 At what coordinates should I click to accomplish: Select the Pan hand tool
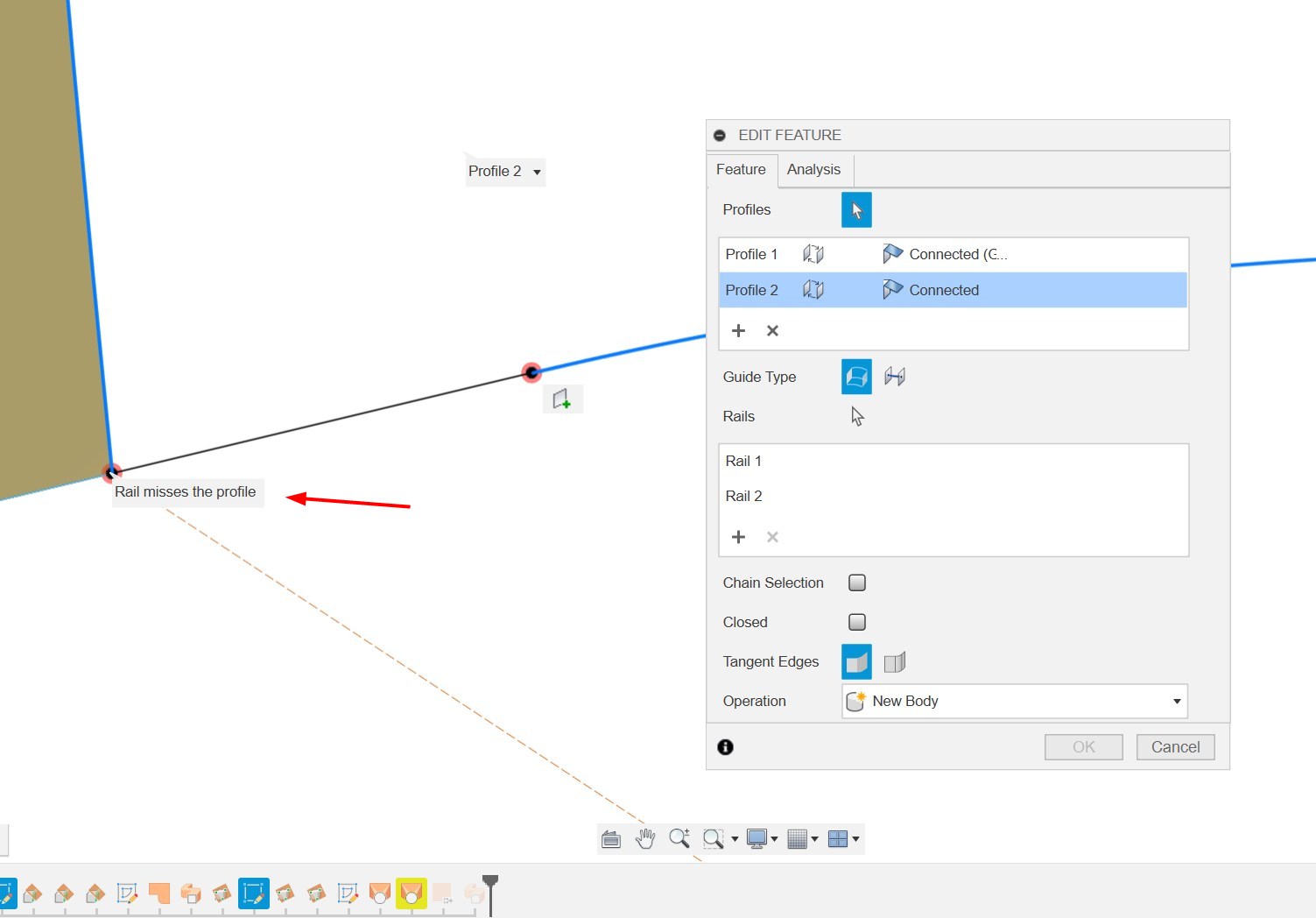tap(645, 838)
